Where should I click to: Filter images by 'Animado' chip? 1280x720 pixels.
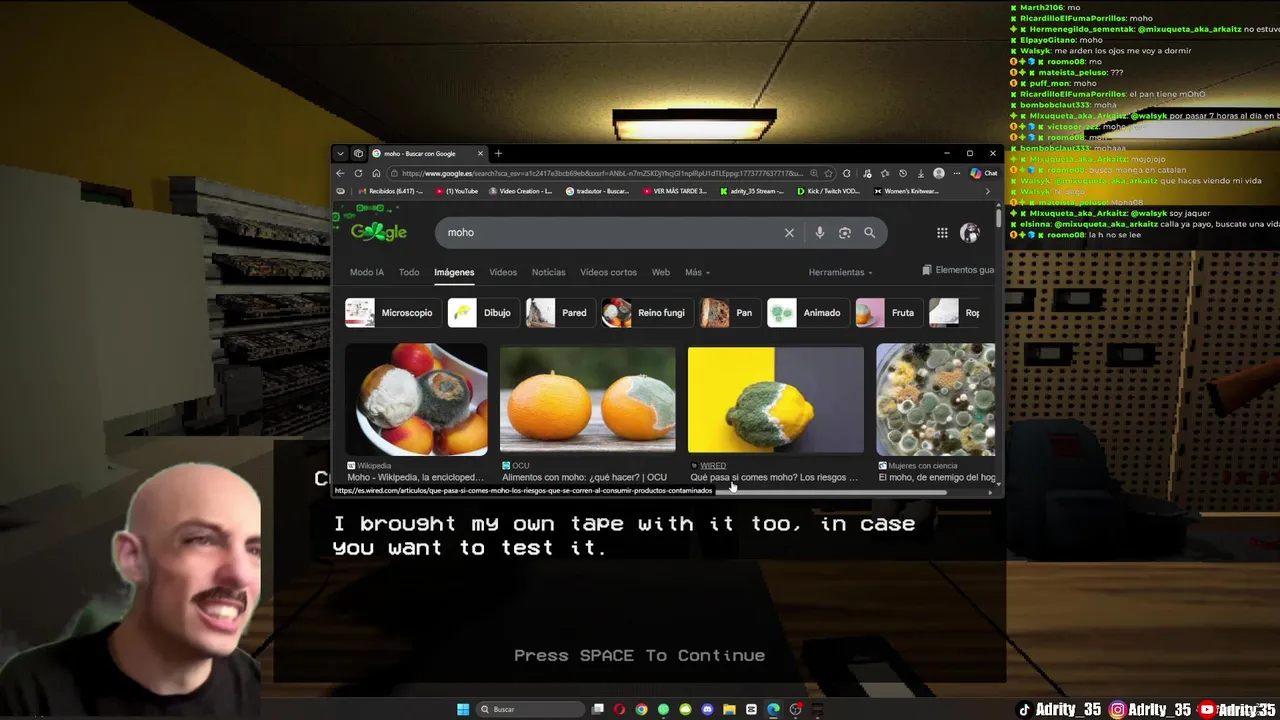[x=807, y=313]
